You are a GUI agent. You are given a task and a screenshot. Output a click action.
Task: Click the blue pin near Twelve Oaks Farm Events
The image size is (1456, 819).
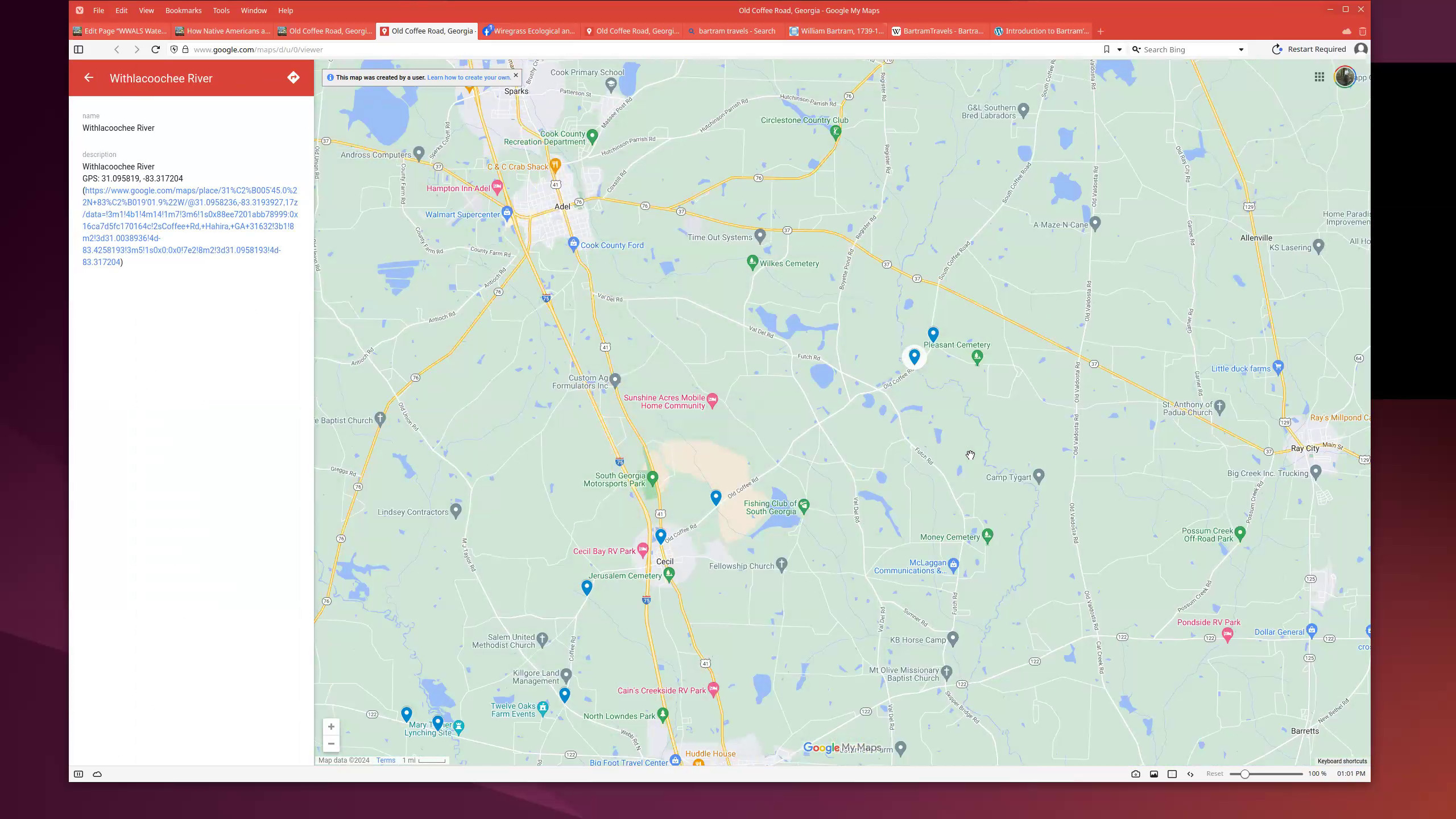coord(564,694)
